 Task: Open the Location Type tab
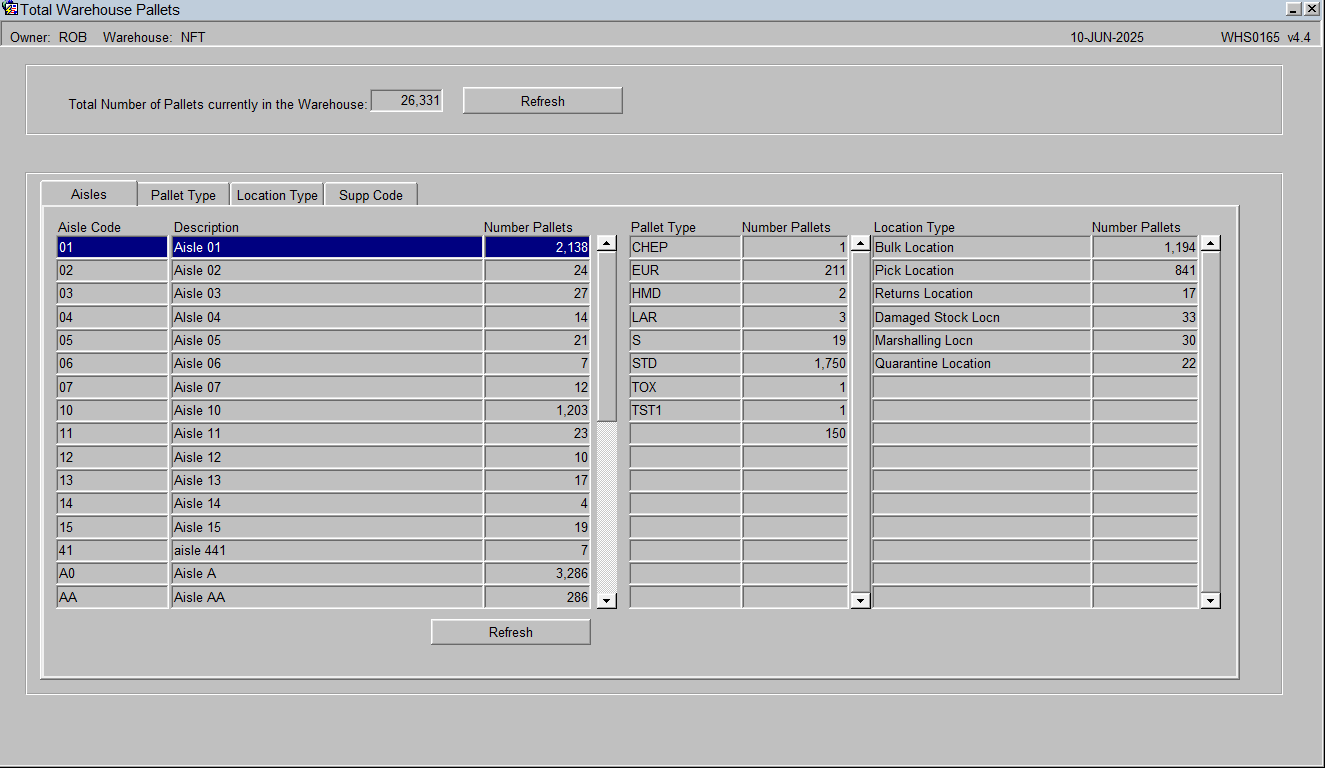coord(277,195)
